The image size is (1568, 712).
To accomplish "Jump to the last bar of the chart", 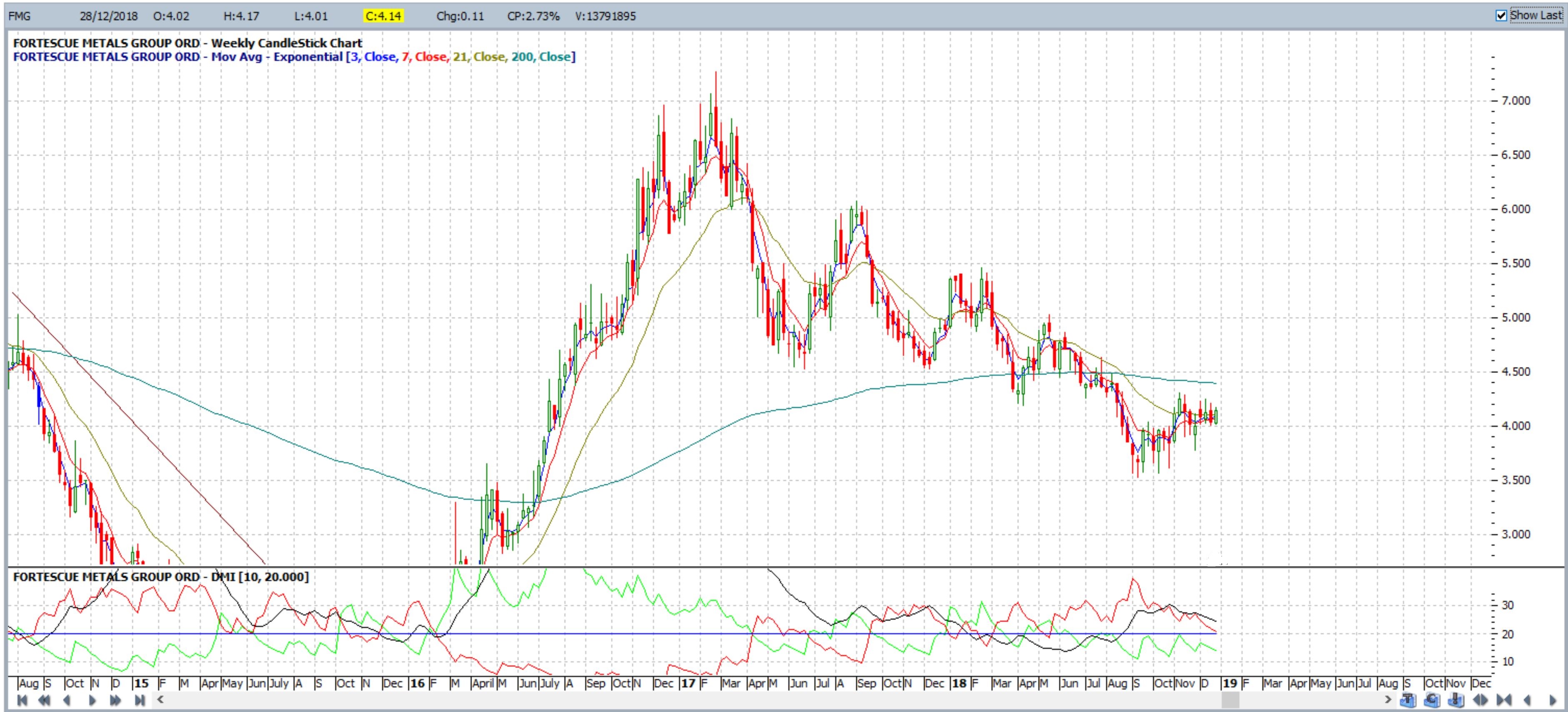I will [x=140, y=700].
